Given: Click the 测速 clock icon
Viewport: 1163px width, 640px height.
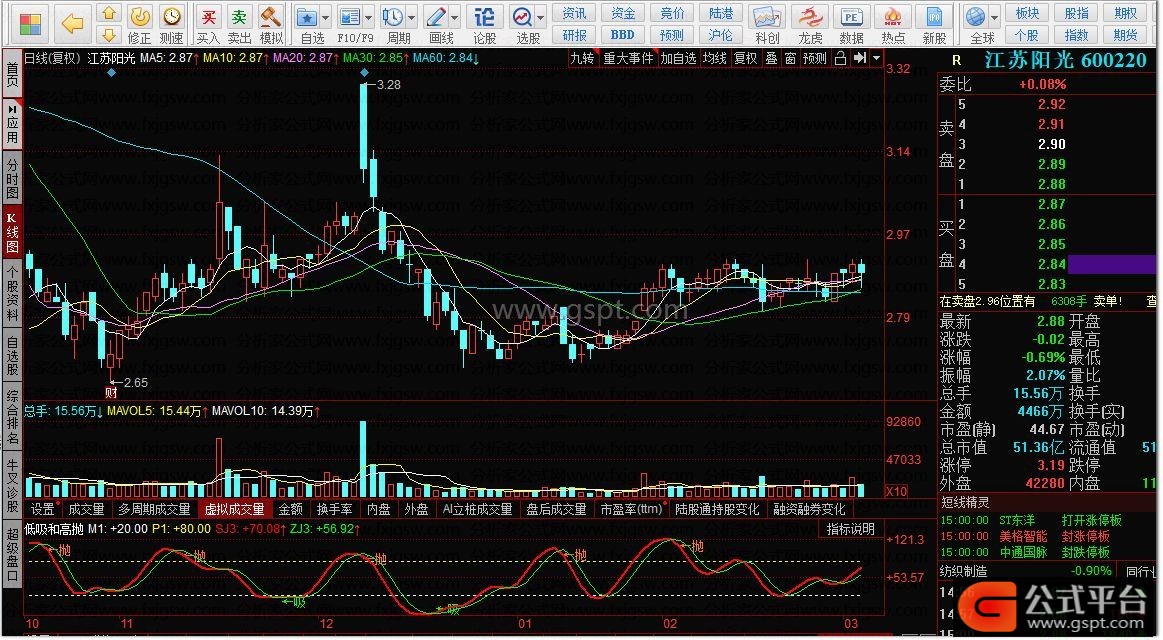Looking at the screenshot, I should click(x=171, y=16).
